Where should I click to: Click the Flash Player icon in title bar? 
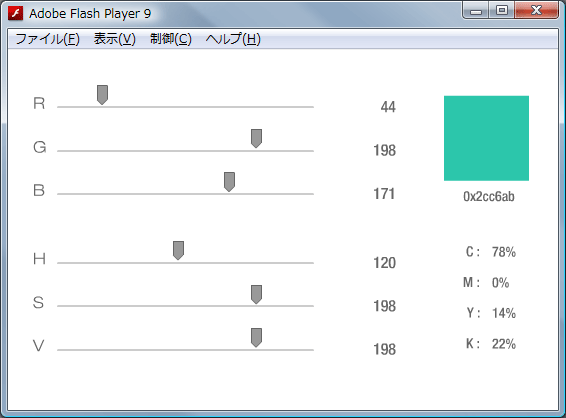coord(16,13)
